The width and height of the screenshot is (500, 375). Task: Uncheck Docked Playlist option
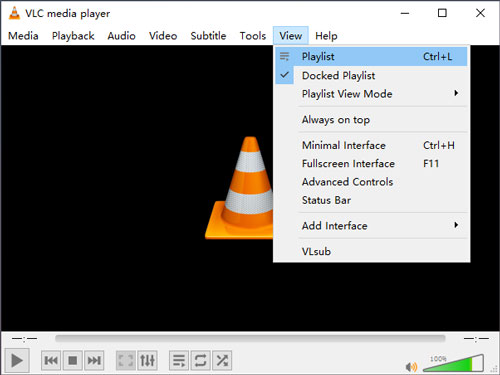tap(372, 75)
